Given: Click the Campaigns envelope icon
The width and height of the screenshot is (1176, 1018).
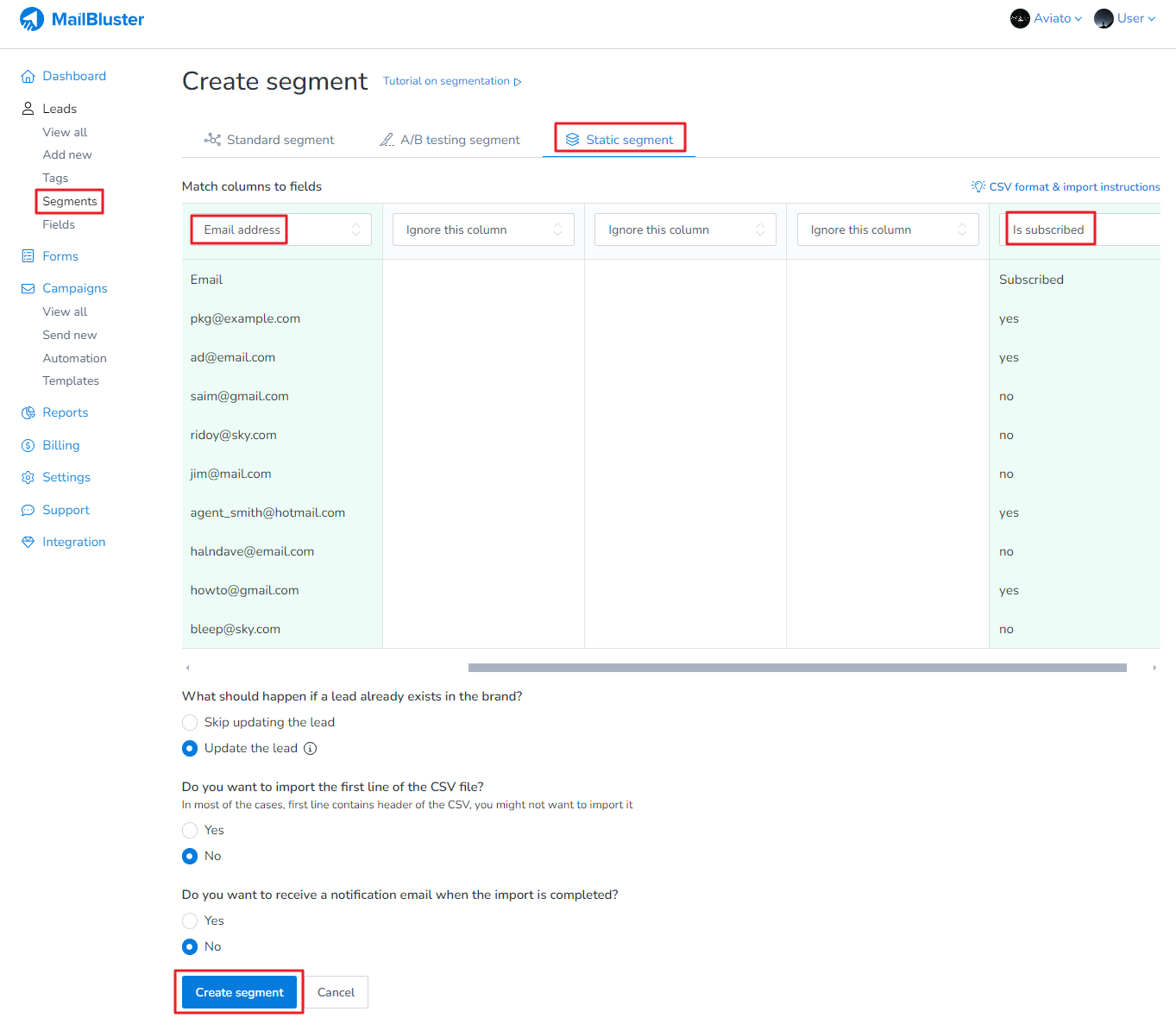Looking at the screenshot, I should click(28, 288).
